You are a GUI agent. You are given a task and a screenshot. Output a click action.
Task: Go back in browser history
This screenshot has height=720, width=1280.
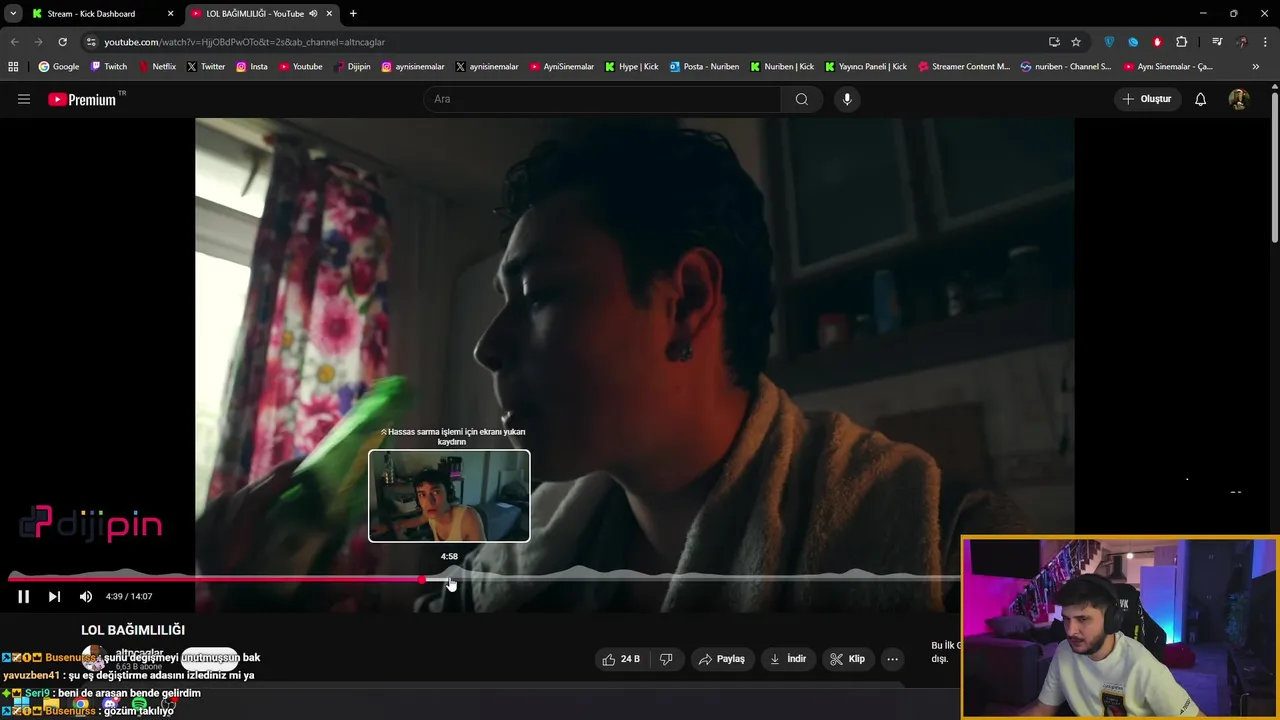(14, 42)
